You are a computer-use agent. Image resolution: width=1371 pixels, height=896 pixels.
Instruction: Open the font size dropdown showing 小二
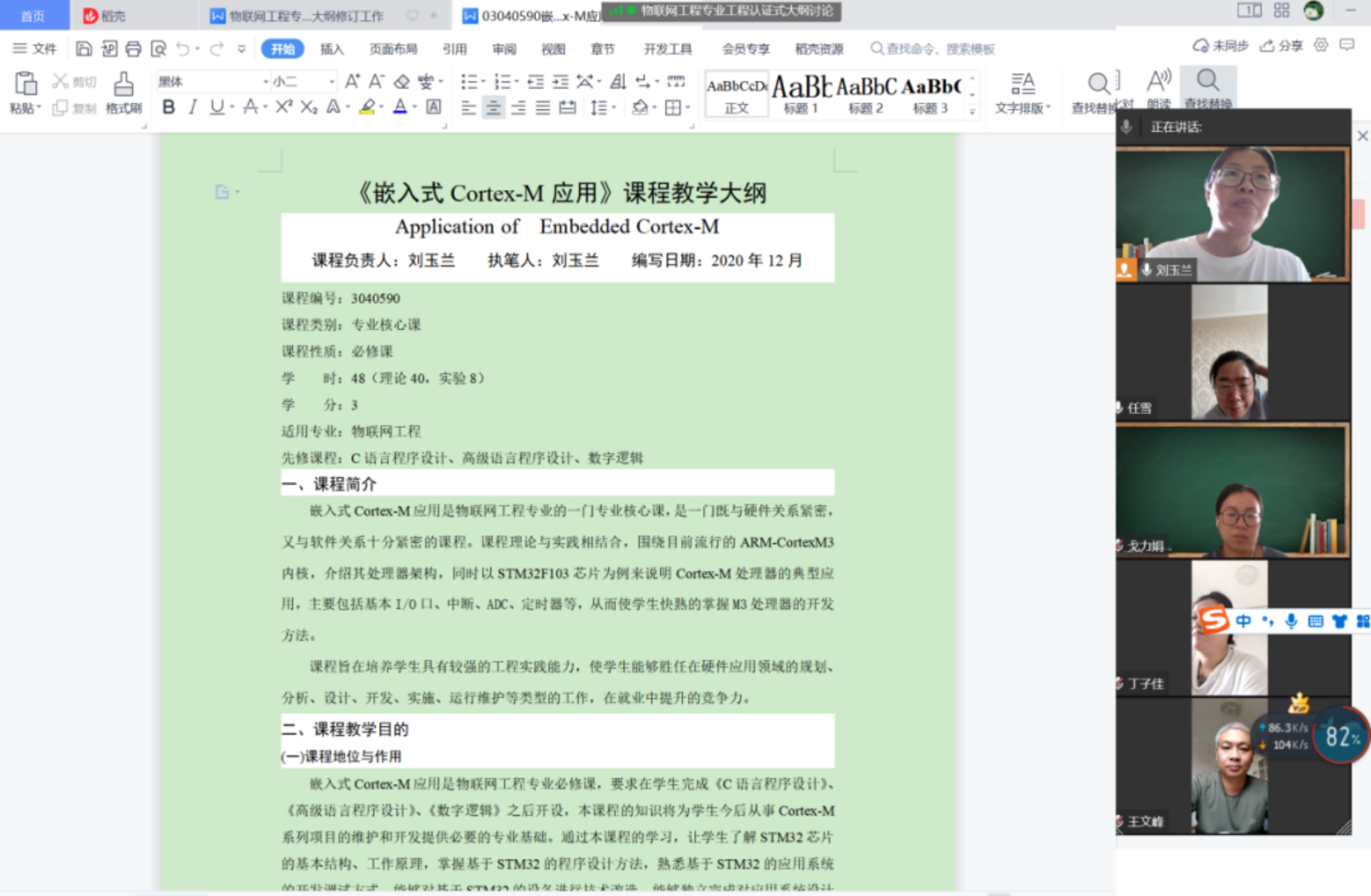click(x=303, y=81)
